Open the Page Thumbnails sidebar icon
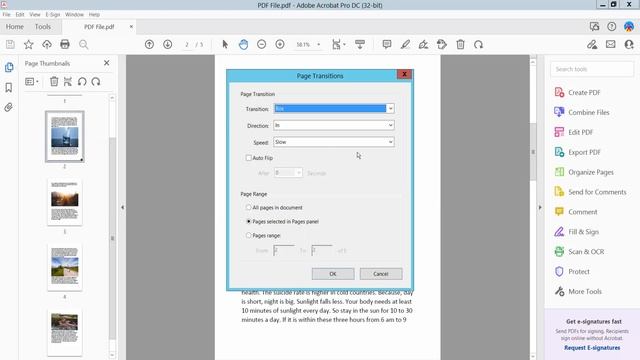Viewport: 640px width, 360px height. (9, 67)
